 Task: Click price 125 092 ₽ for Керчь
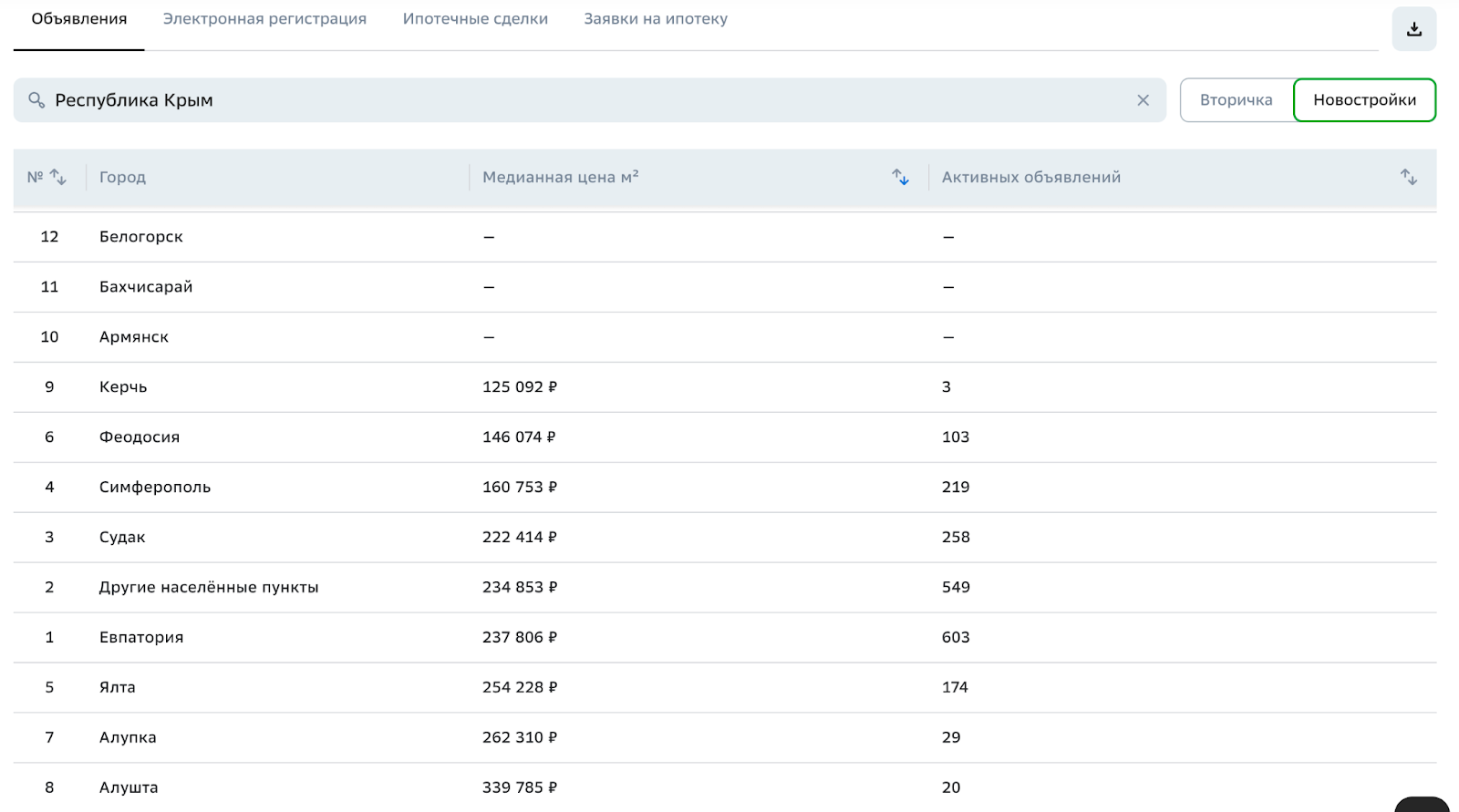[520, 387]
